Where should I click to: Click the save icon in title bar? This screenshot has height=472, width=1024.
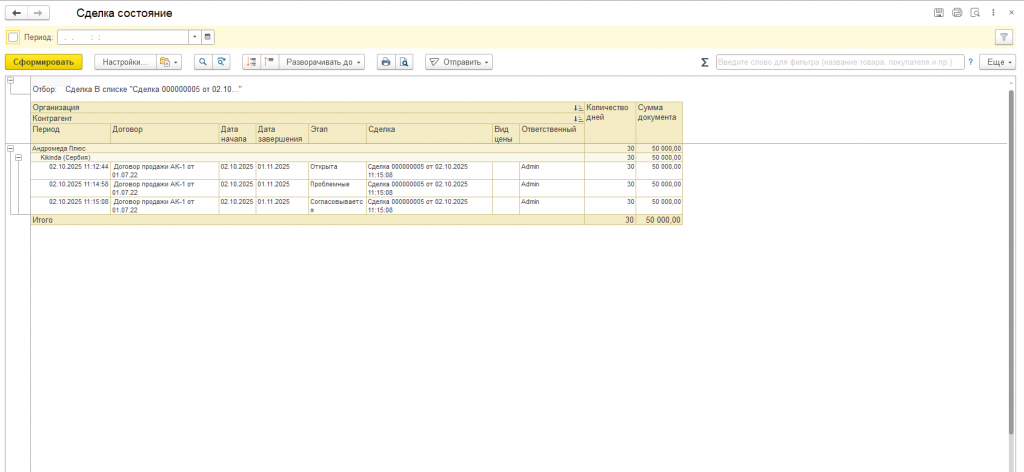click(x=938, y=13)
